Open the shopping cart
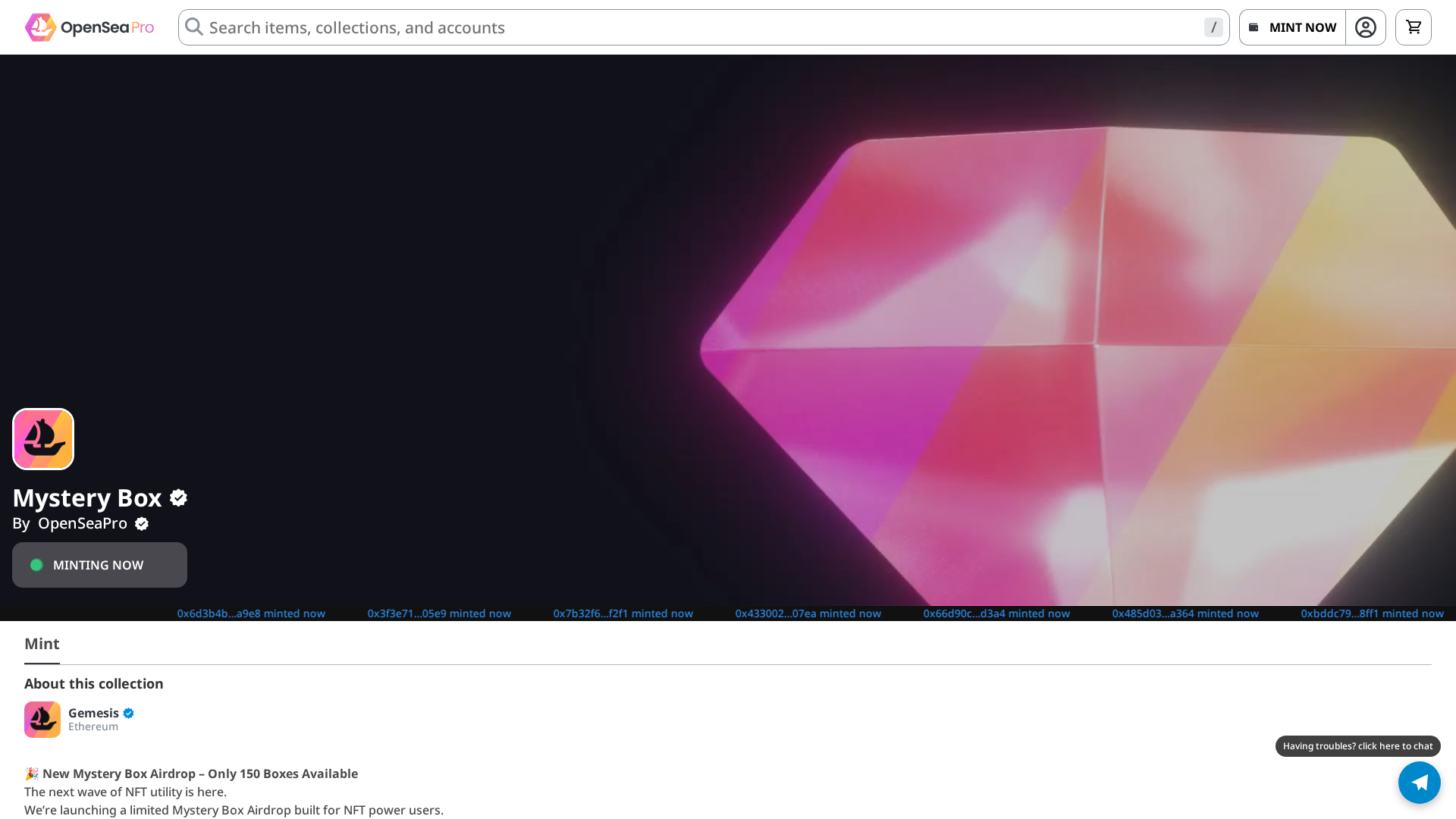The image size is (1456, 819). pyautogui.click(x=1414, y=27)
